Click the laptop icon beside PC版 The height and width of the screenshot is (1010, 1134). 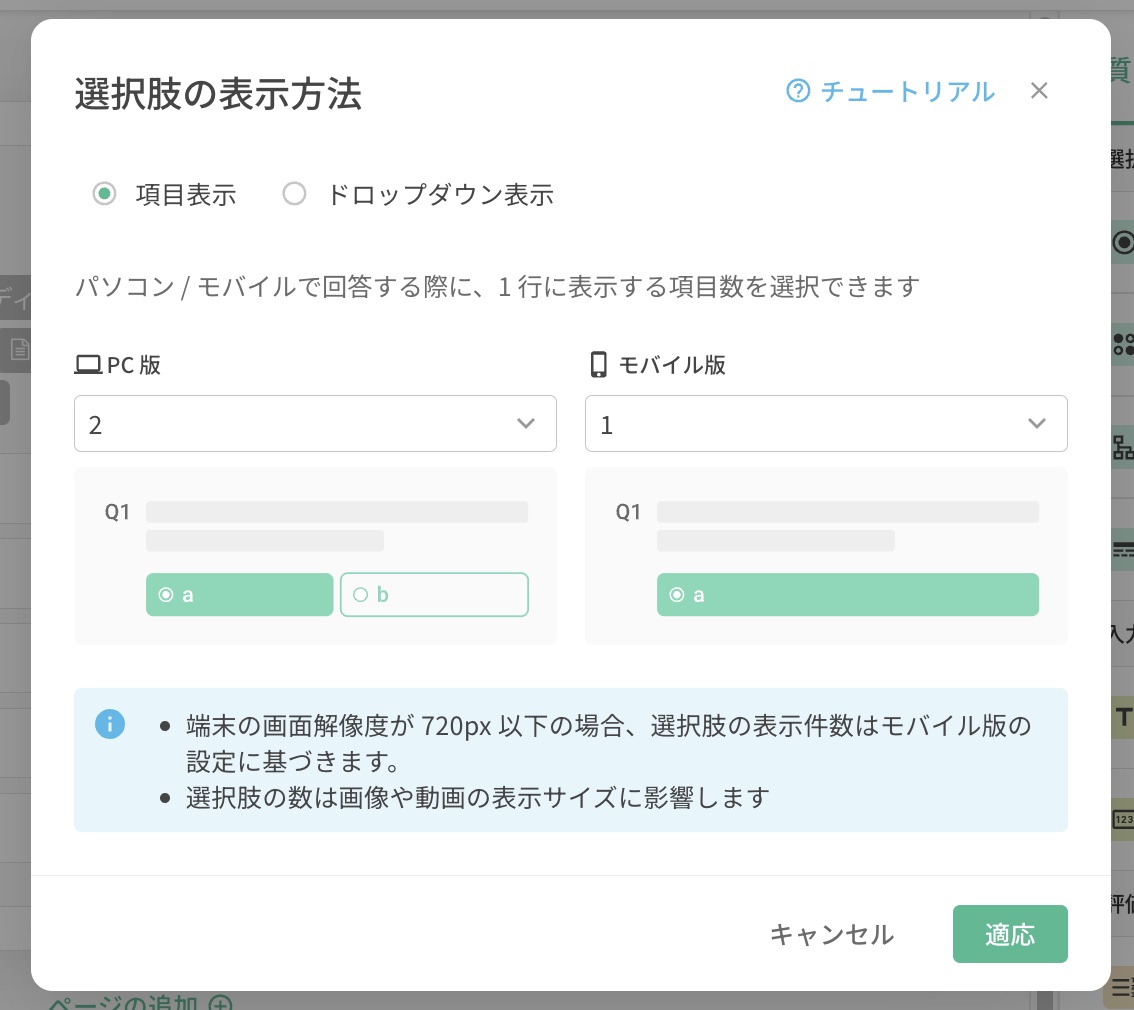[88, 364]
